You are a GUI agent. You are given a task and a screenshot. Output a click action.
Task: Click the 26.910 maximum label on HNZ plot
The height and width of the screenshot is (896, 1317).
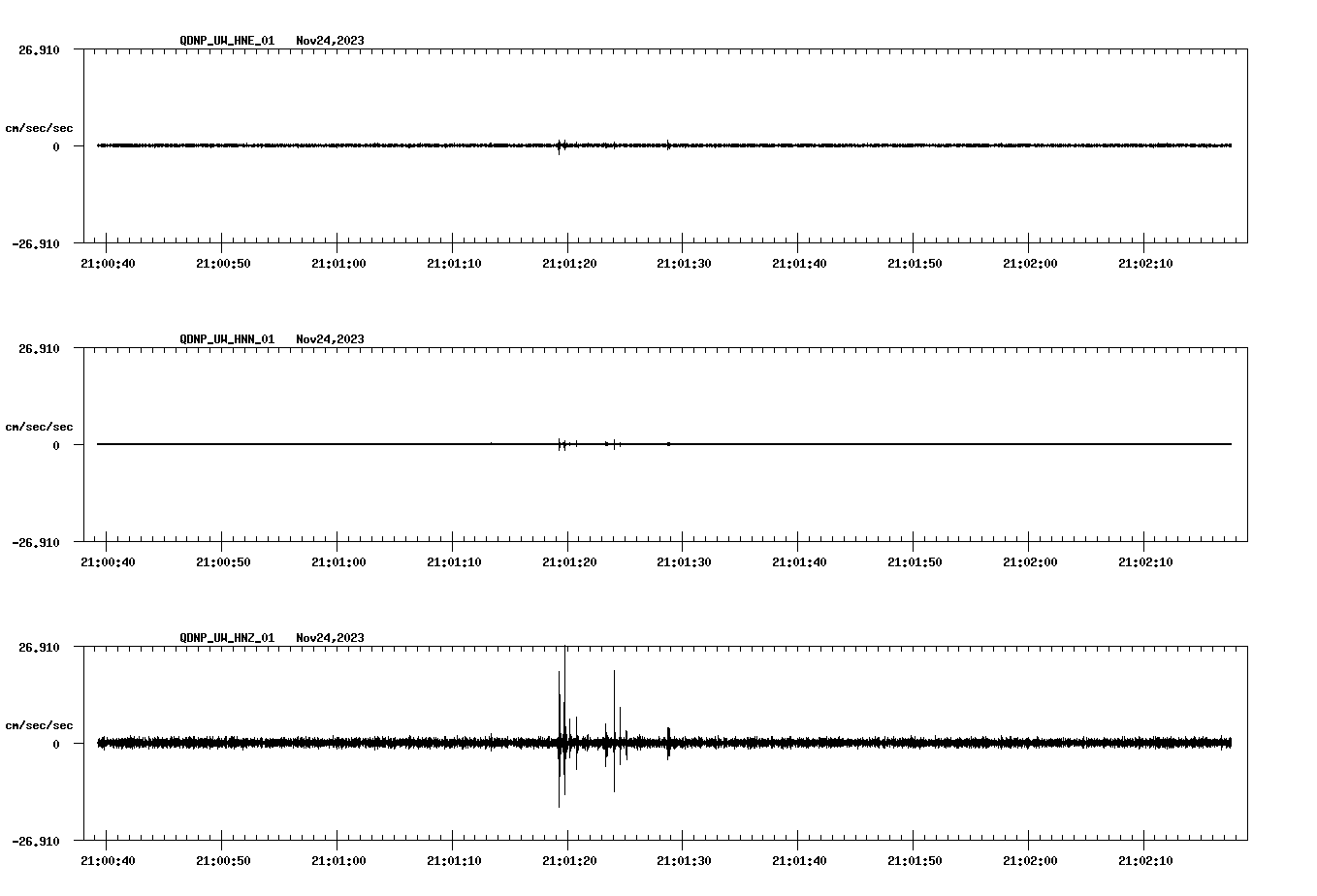pyautogui.click(x=39, y=648)
